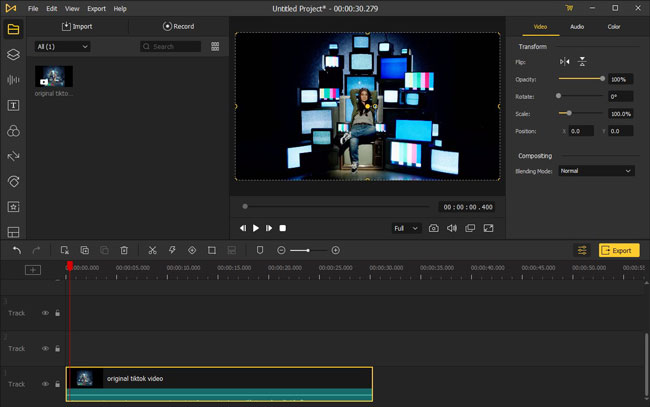Lock the bottom track containing the clip
650x407 pixels.
coord(58,384)
